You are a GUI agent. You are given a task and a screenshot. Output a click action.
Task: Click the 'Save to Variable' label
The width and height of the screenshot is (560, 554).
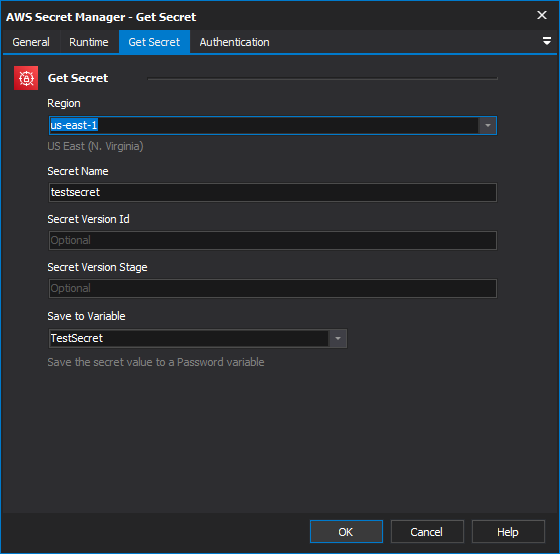(86, 316)
